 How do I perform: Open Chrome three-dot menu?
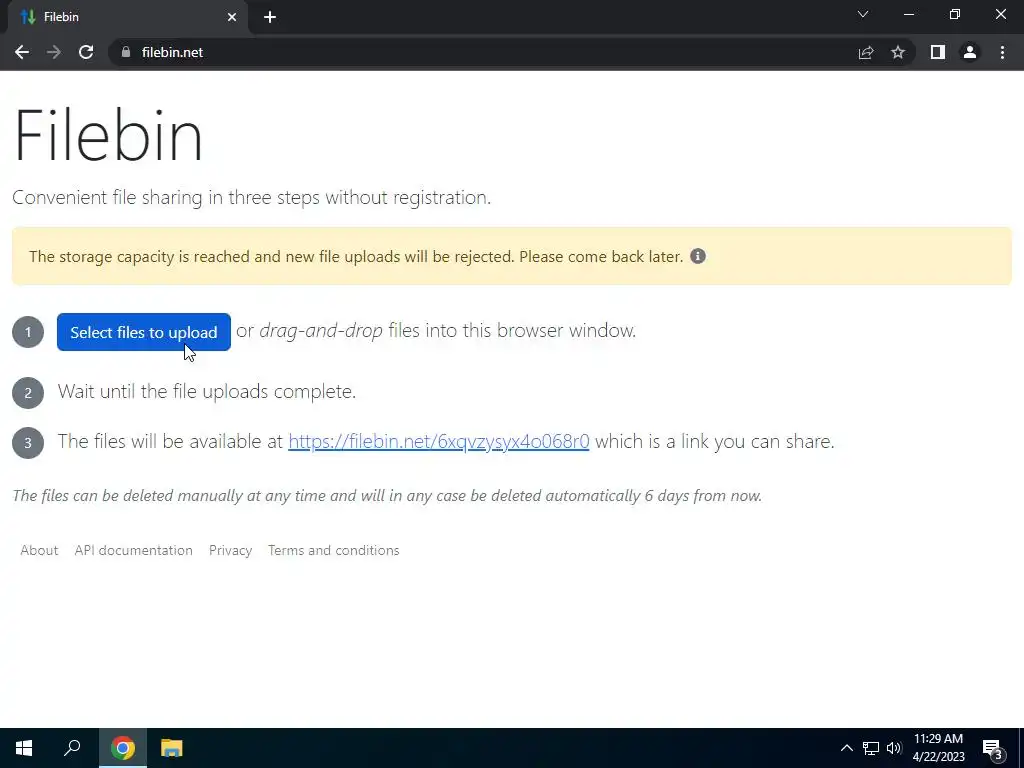[1002, 52]
